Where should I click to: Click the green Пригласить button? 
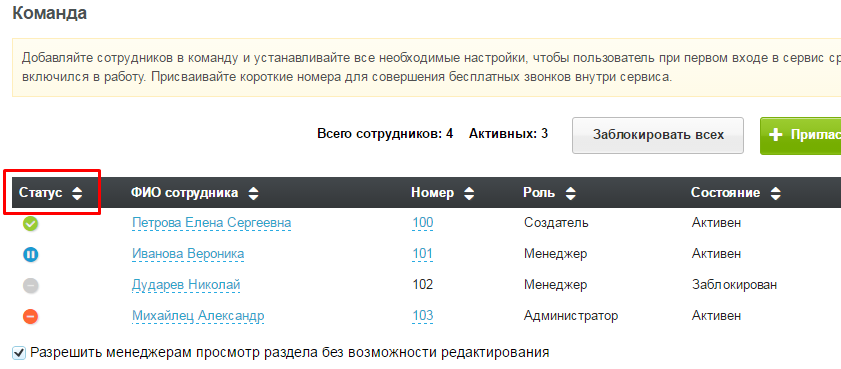[801, 136]
